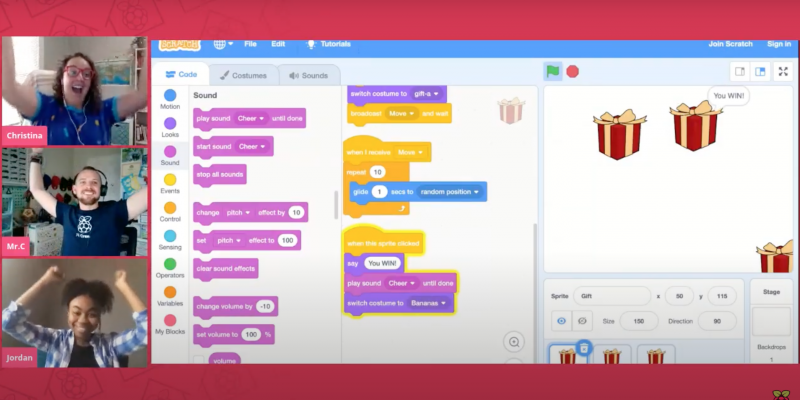Switch to small stage layout
This screenshot has width=800, height=400.
click(740, 72)
